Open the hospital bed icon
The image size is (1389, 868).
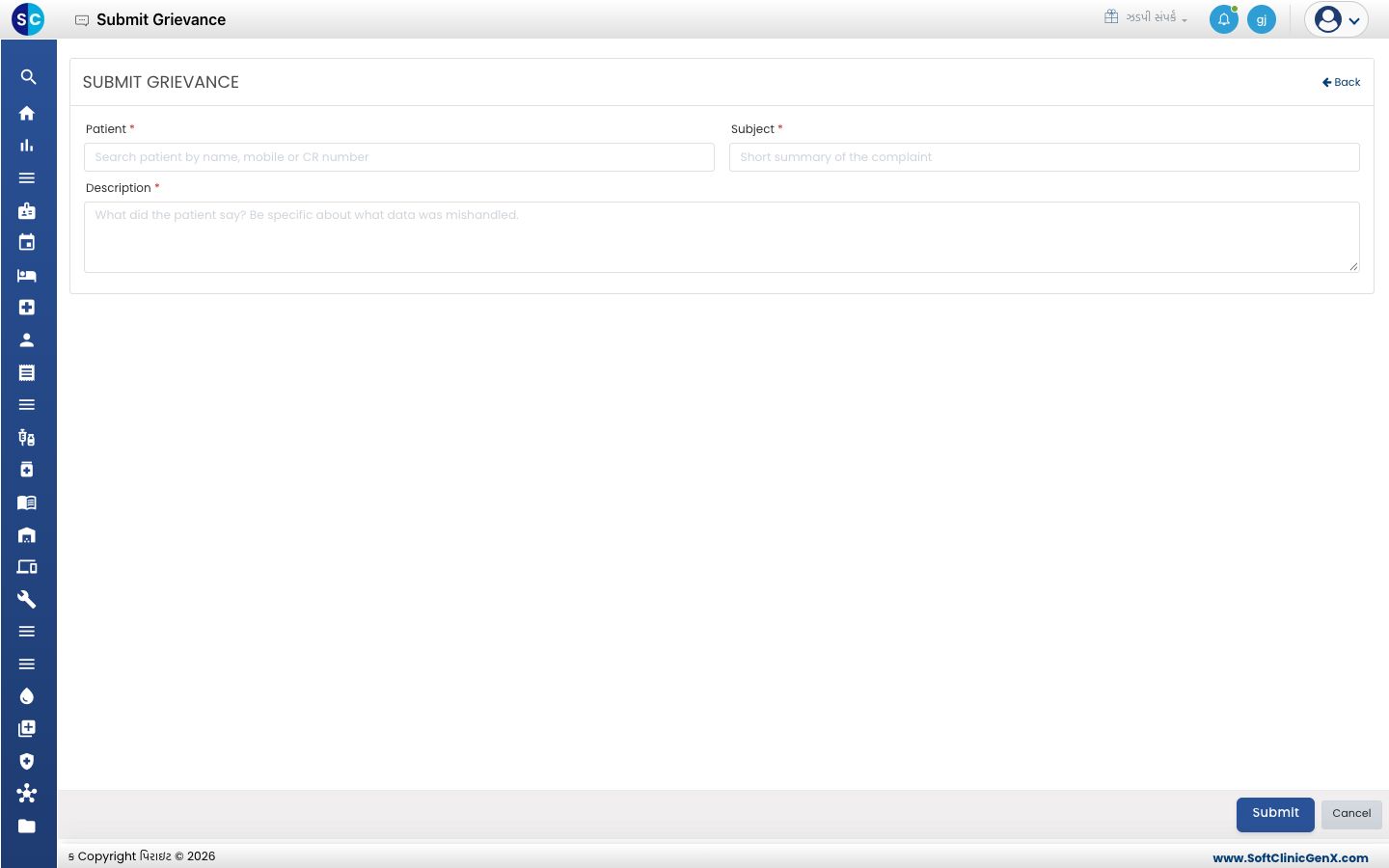27,275
